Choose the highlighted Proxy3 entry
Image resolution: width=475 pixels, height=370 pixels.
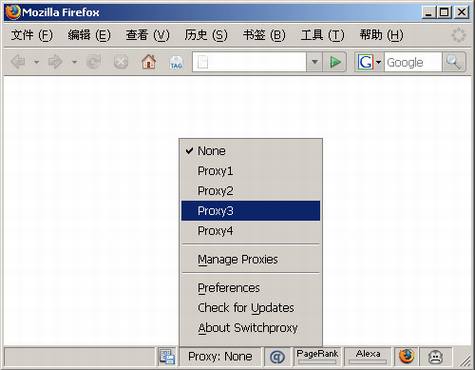(251, 211)
